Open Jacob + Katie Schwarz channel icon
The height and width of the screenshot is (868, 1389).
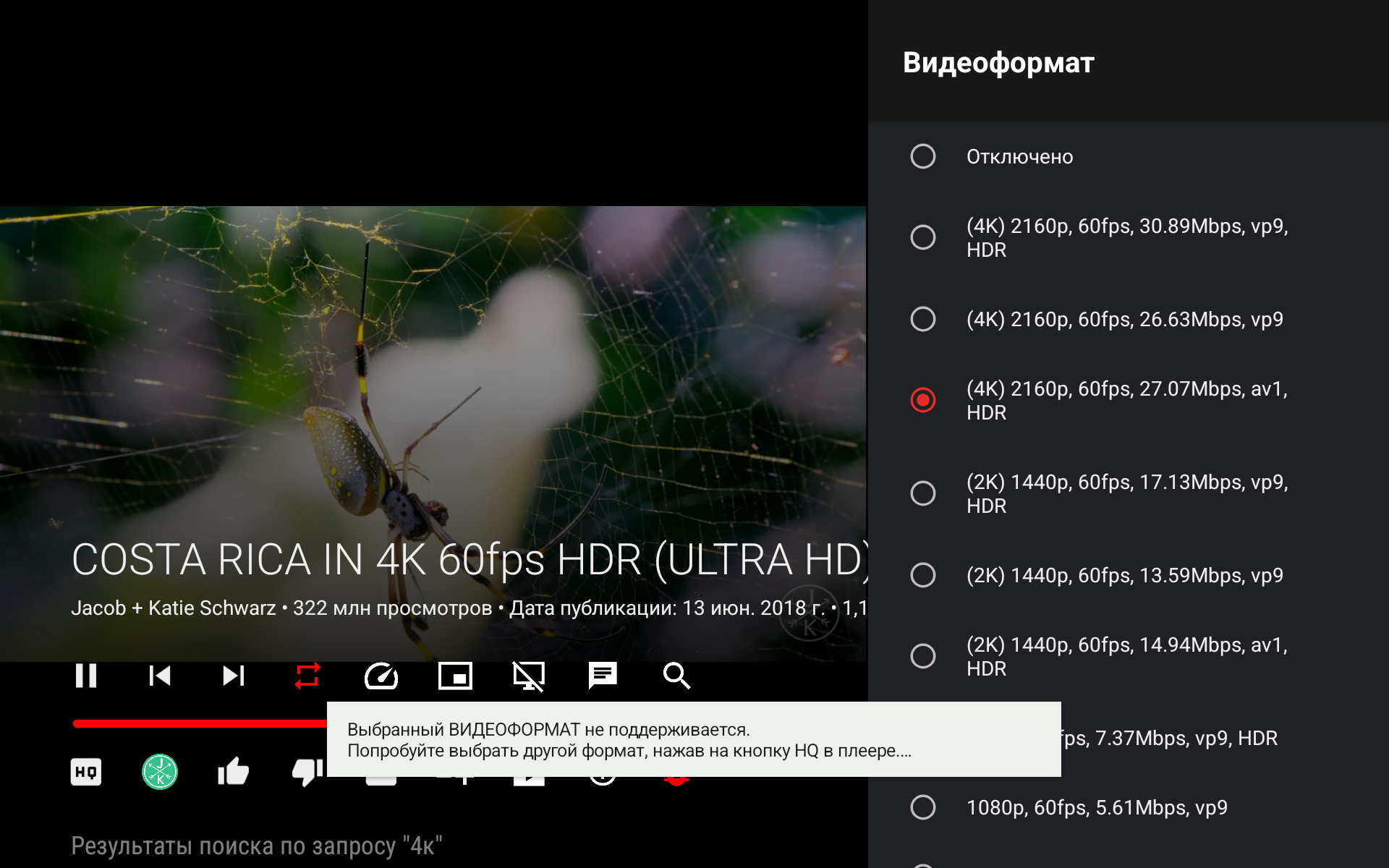tap(160, 773)
